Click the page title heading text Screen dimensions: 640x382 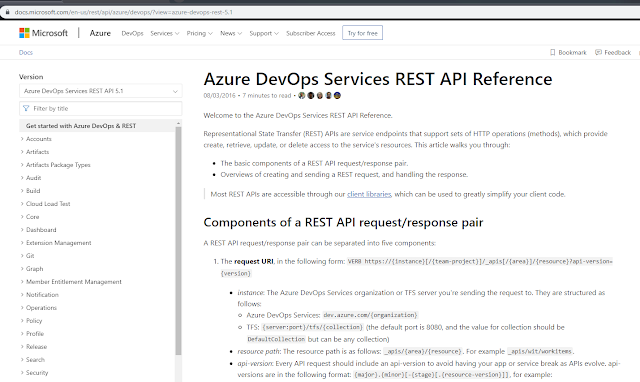[x=378, y=79]
